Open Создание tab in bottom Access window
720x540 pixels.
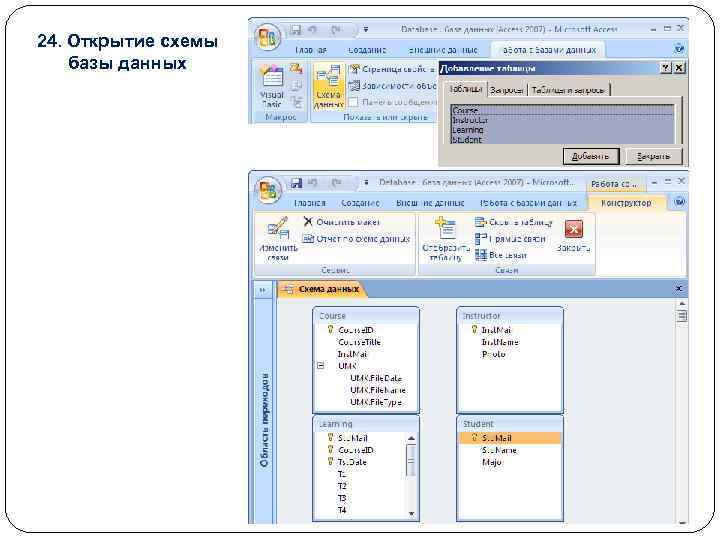point(360,203)
